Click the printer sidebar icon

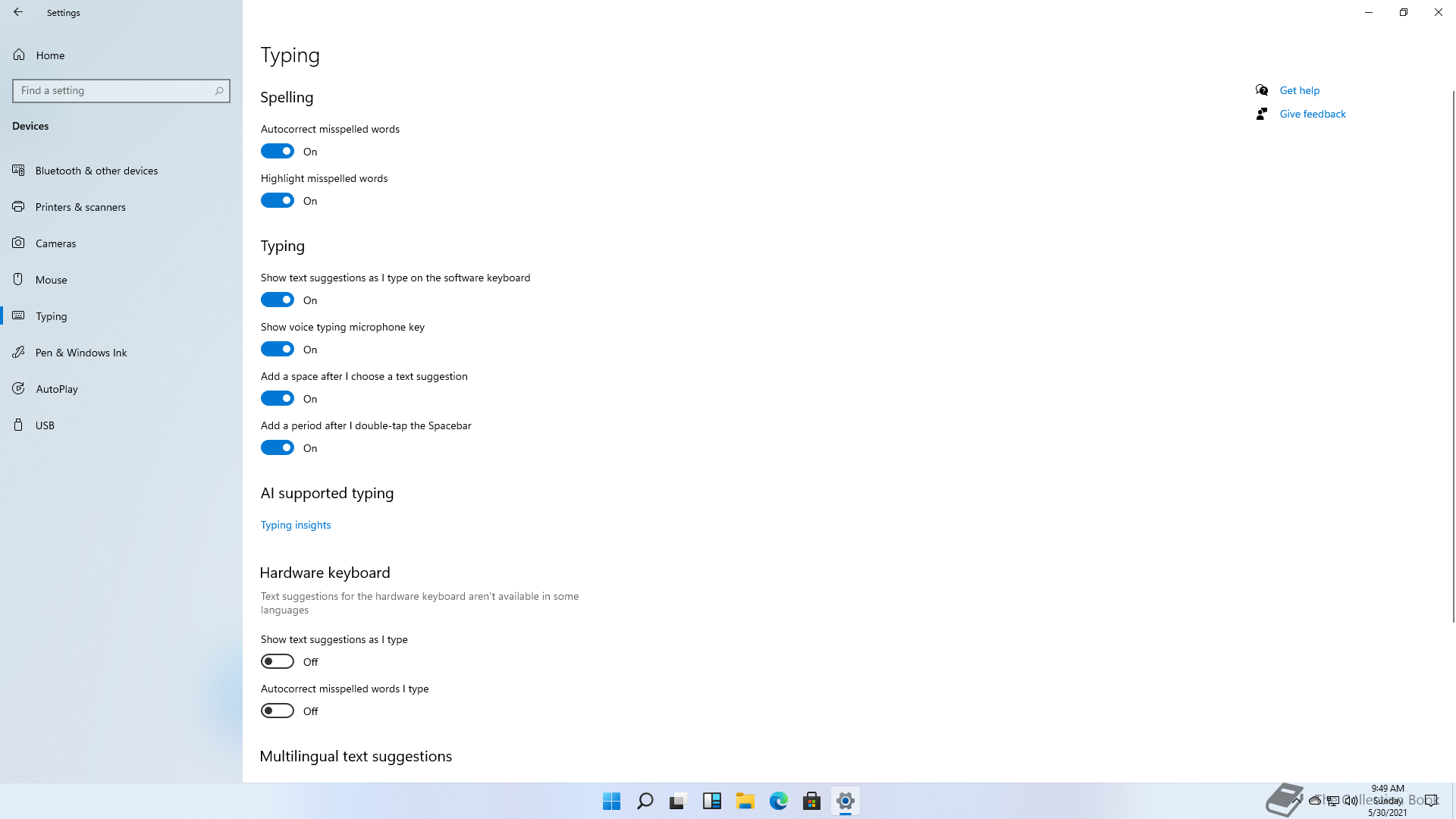(x=18, y=206)
